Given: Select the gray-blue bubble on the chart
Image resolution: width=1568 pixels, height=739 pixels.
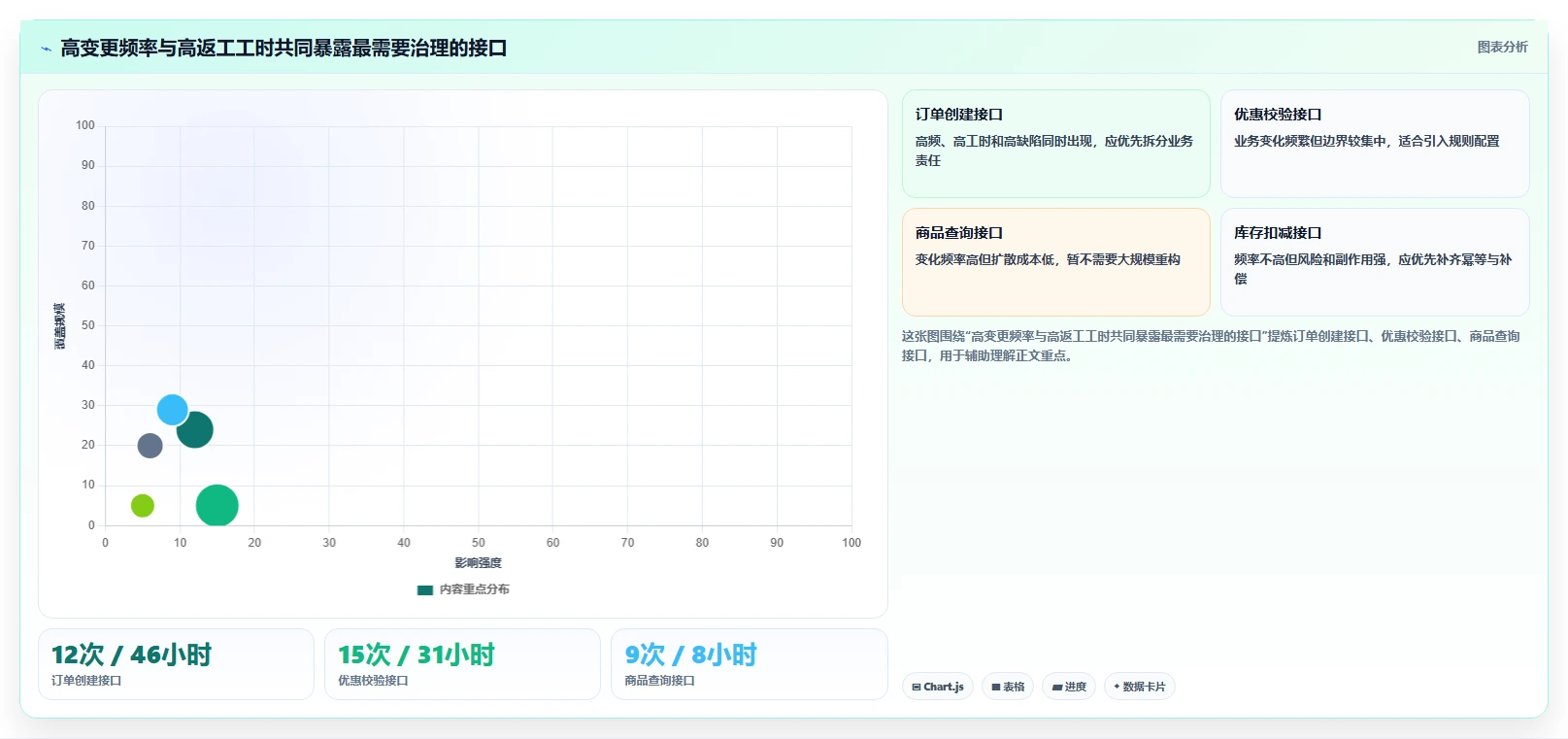Looking at the screenshot, I should click(x=150, y=446).
